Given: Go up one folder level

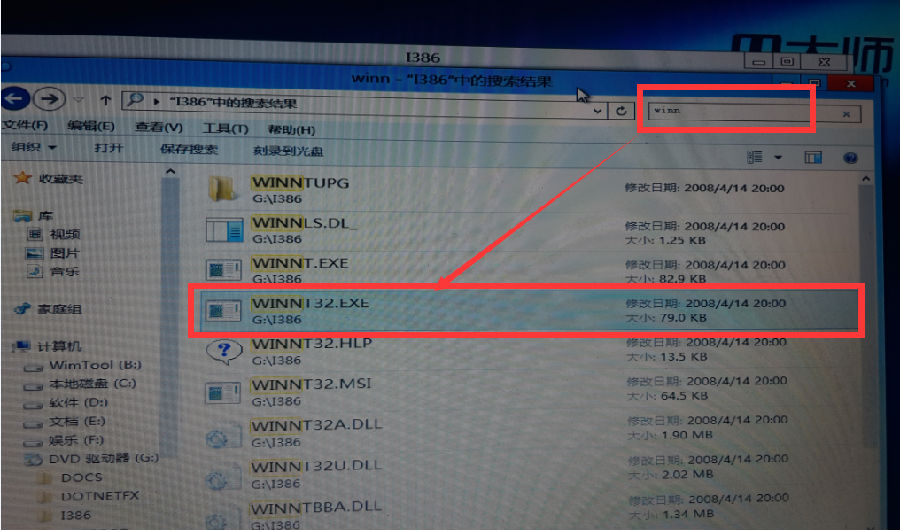Looking at the screenshot, I should [105, 101].
